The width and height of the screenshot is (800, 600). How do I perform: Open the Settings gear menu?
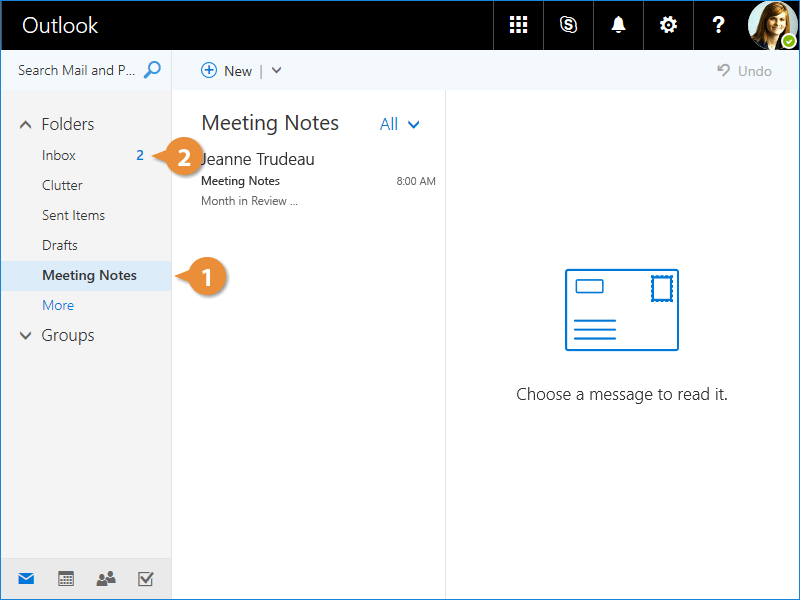point(668,25)
